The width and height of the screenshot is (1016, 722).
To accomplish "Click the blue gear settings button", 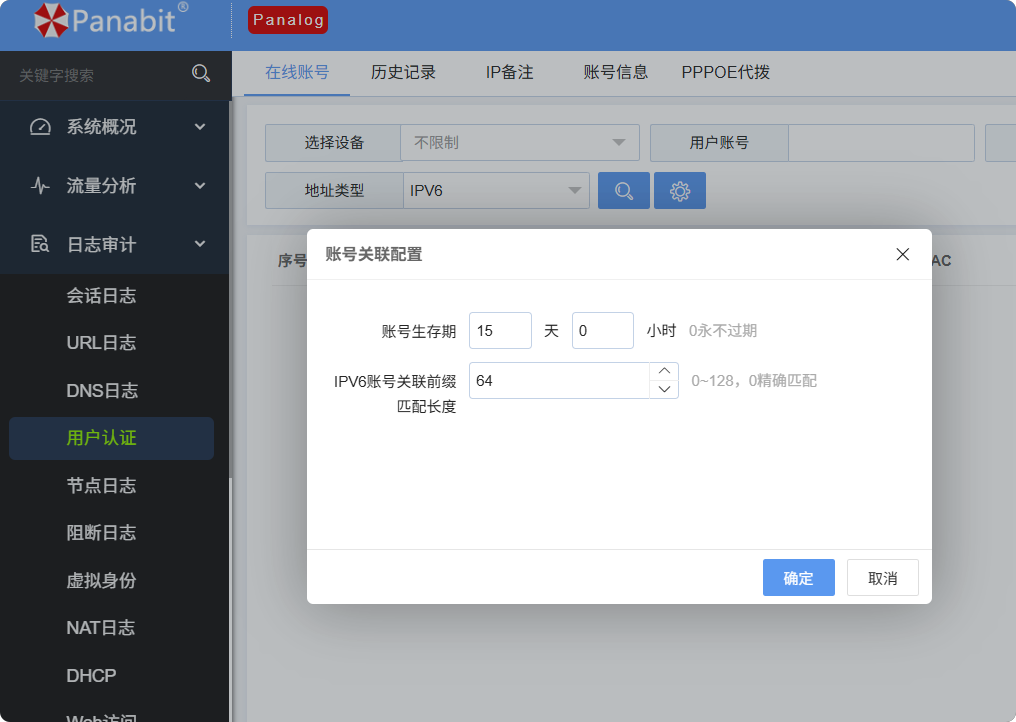I will 680,191.
